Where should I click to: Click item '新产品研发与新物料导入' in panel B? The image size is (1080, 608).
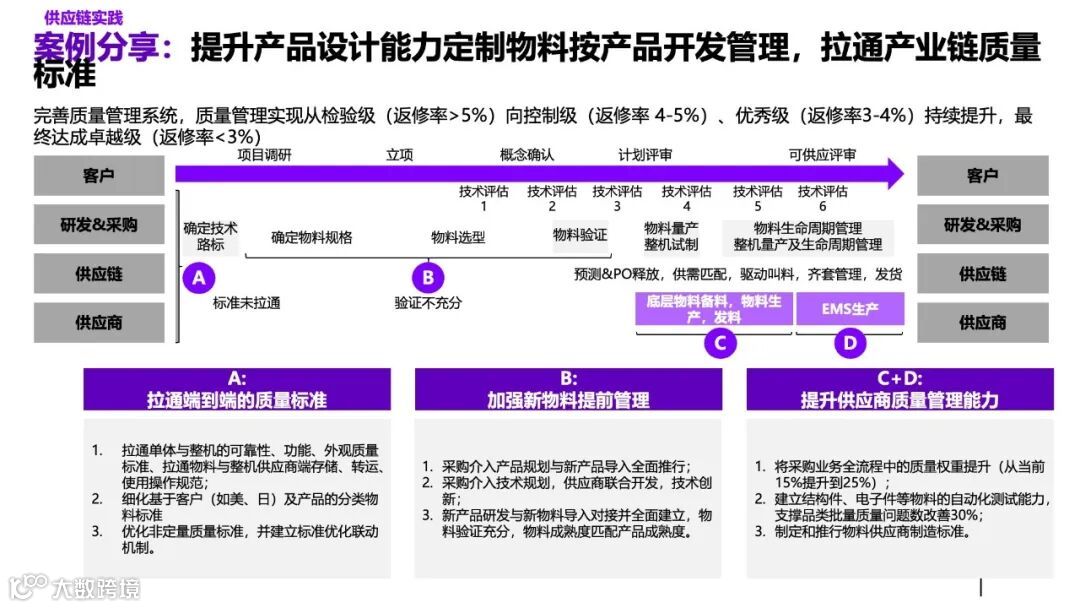coord(567,523)
